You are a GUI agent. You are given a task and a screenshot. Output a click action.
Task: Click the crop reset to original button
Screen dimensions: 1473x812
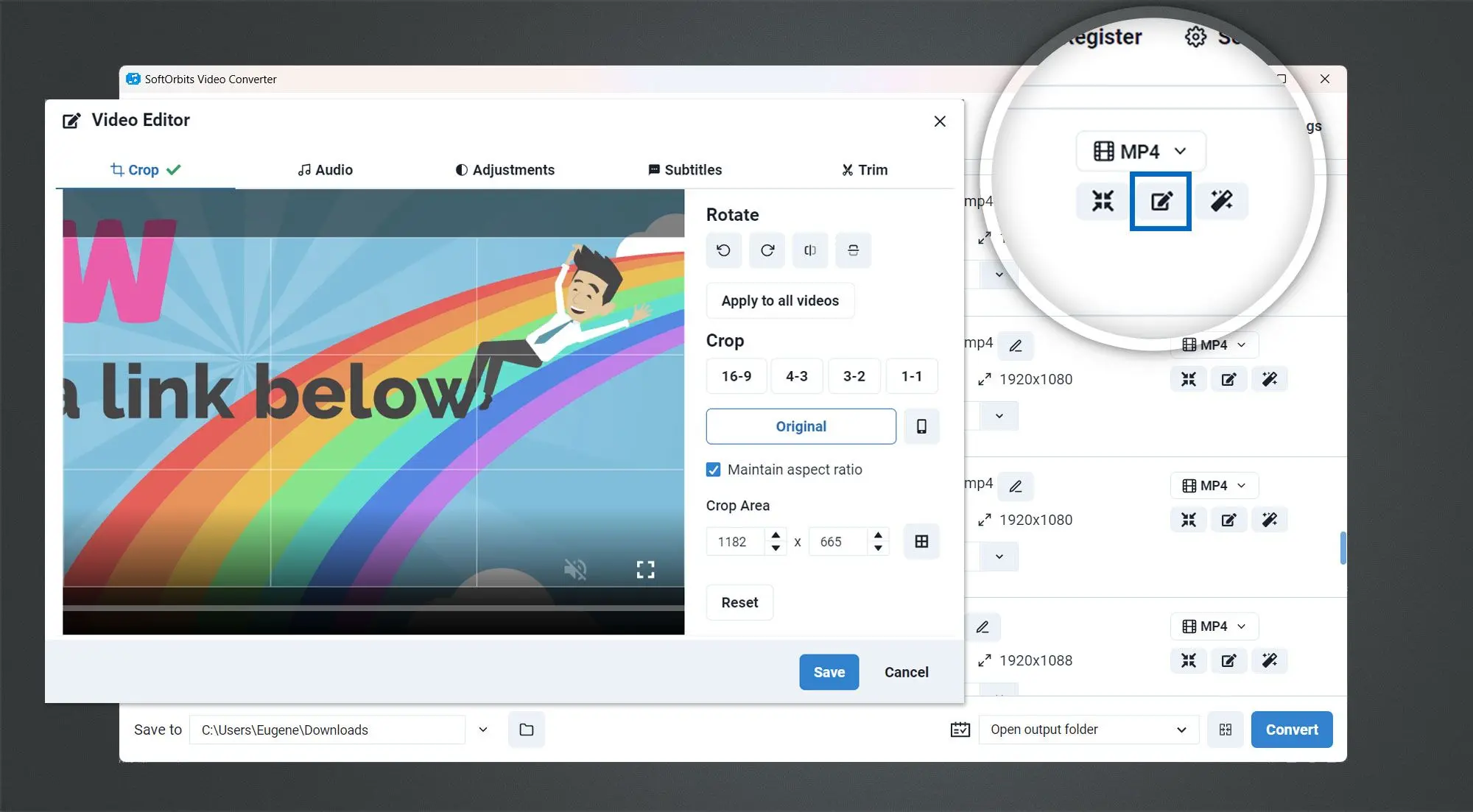tap(800, 426)
